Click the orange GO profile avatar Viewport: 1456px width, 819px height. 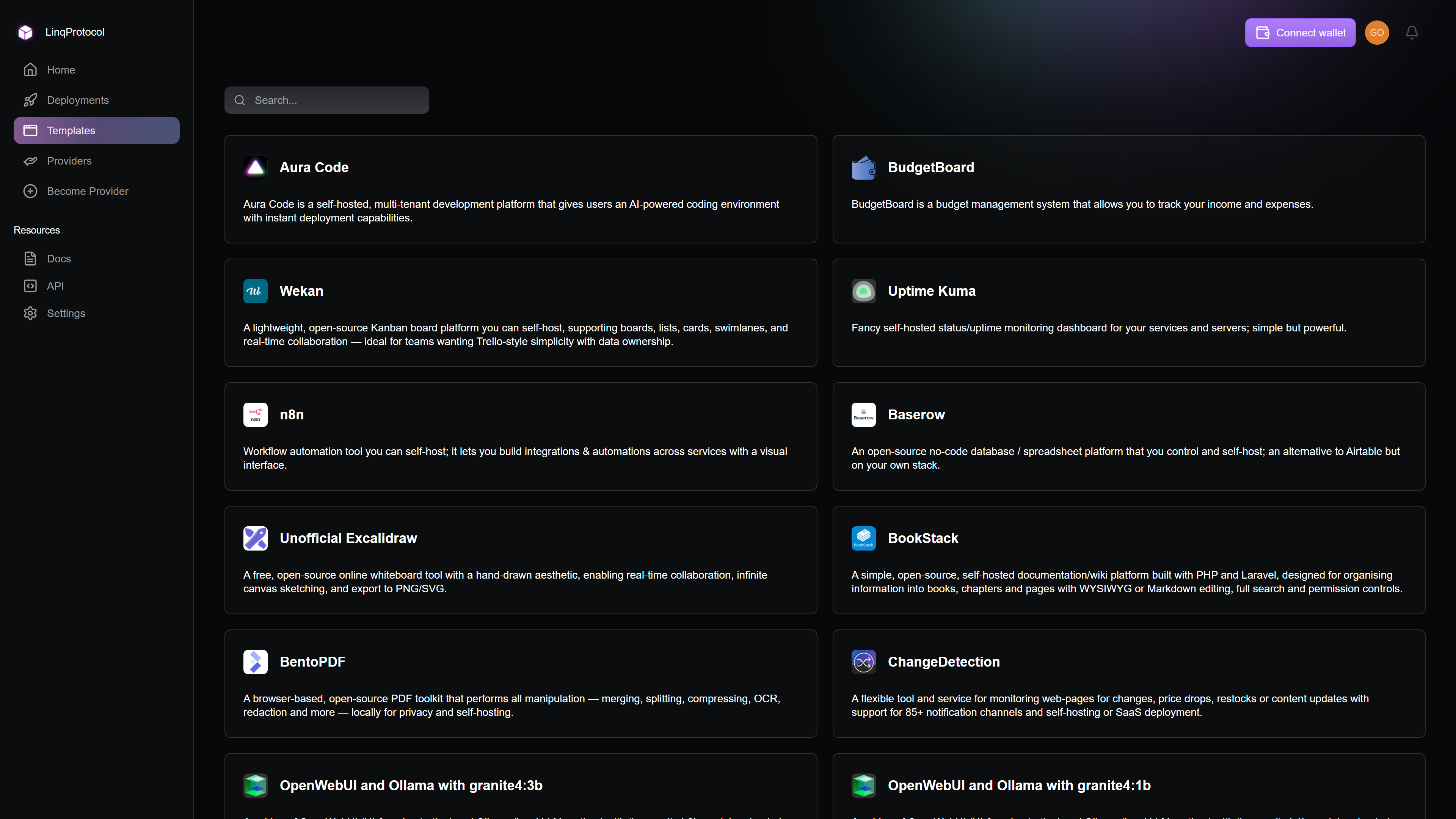point(1377,32)
